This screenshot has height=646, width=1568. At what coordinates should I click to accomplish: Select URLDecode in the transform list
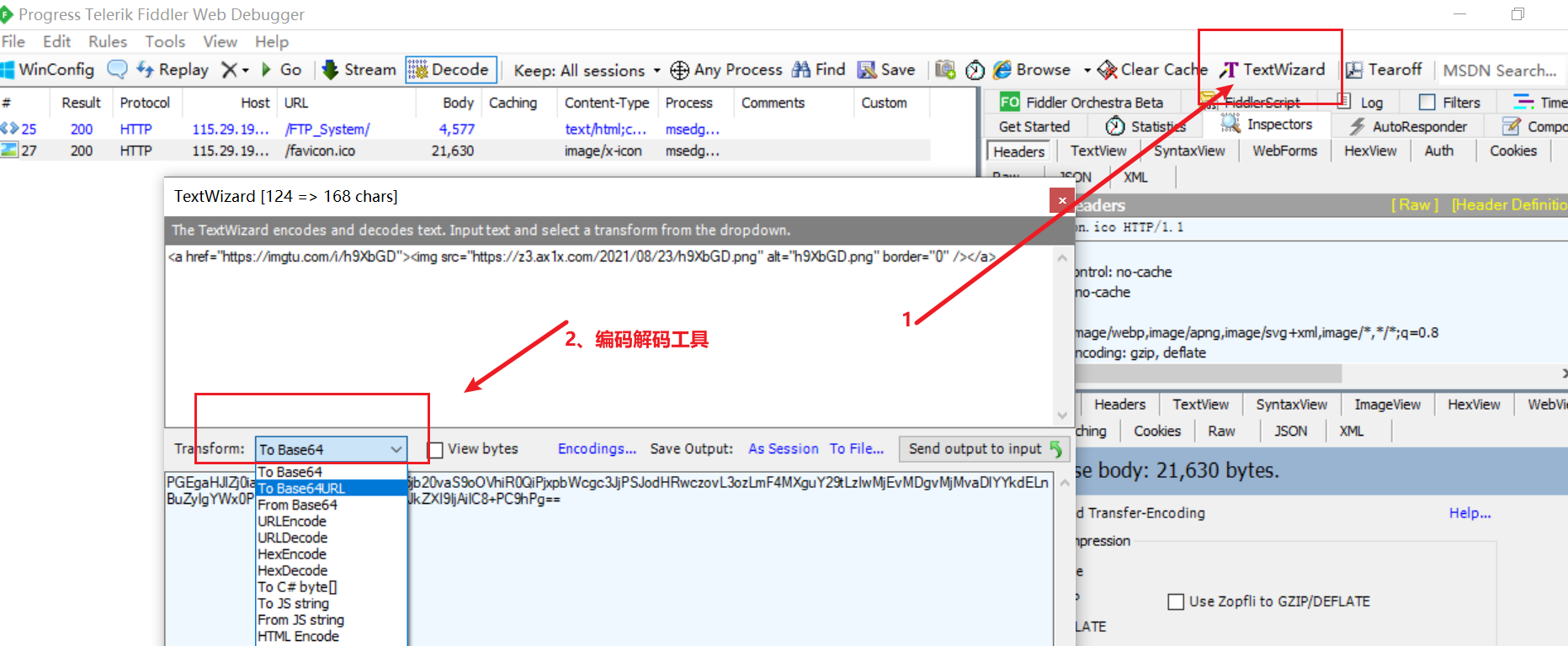292,537
